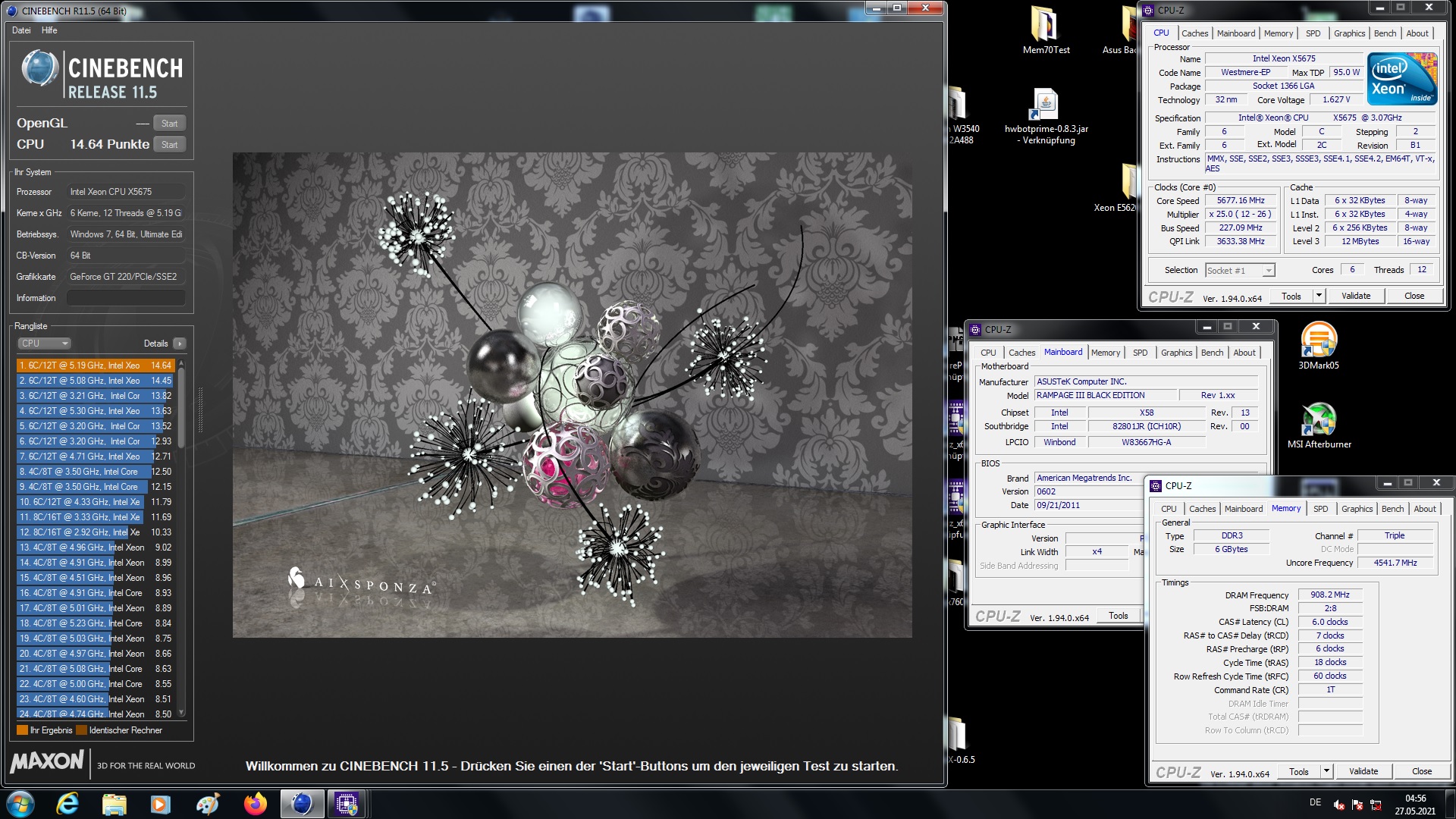Click the Cinebench Release 11.5 logo
Viewport: 1456px width, 819px height.
pyautogui.click(x=102, y=75)
